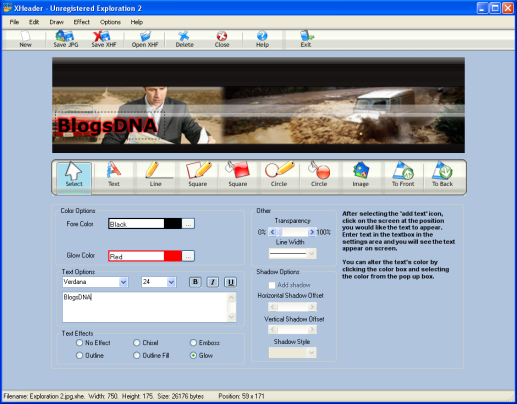
Task: Click the Black fore color name field
Action: (x=136, y=224)
